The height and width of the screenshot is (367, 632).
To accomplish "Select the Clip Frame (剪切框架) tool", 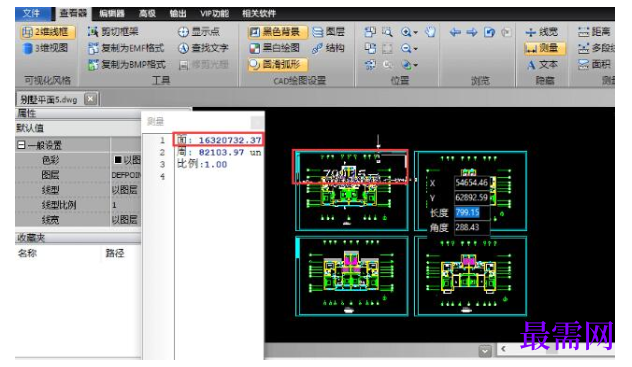I will coord(113,31).
